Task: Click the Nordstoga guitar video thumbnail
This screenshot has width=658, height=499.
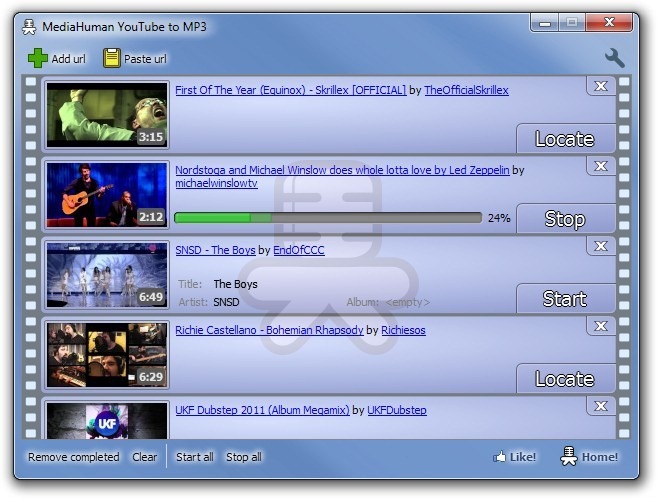Action: (107, 195)
